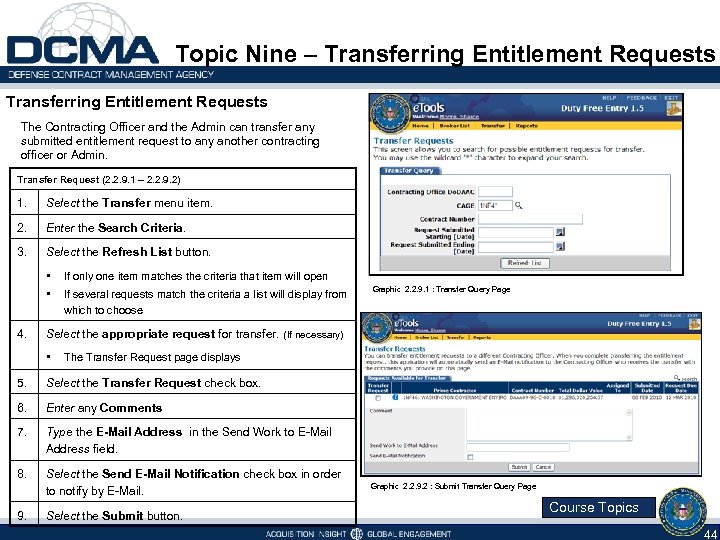This screenshot has height=540, width=720.
Task: Open Broker List menu in Submit Transfer page
Action: [428, 338]
